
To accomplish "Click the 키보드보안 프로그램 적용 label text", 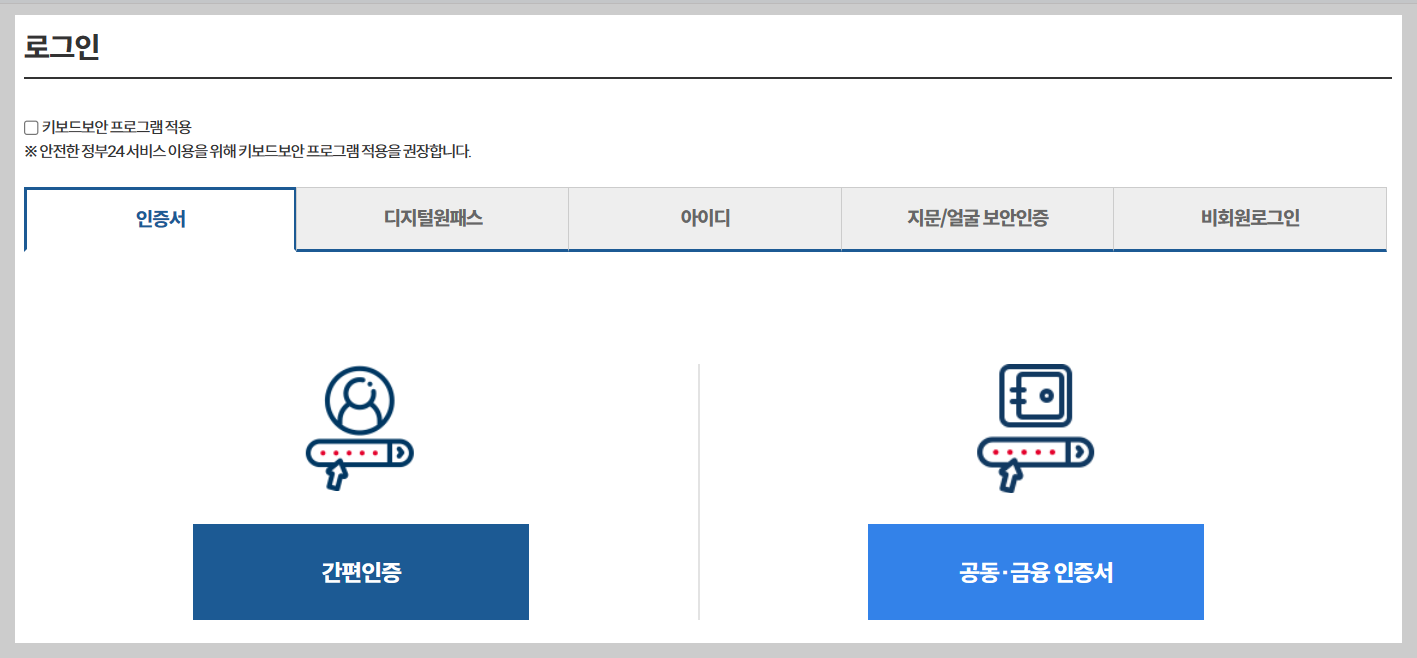I will [x=116, y=128].
